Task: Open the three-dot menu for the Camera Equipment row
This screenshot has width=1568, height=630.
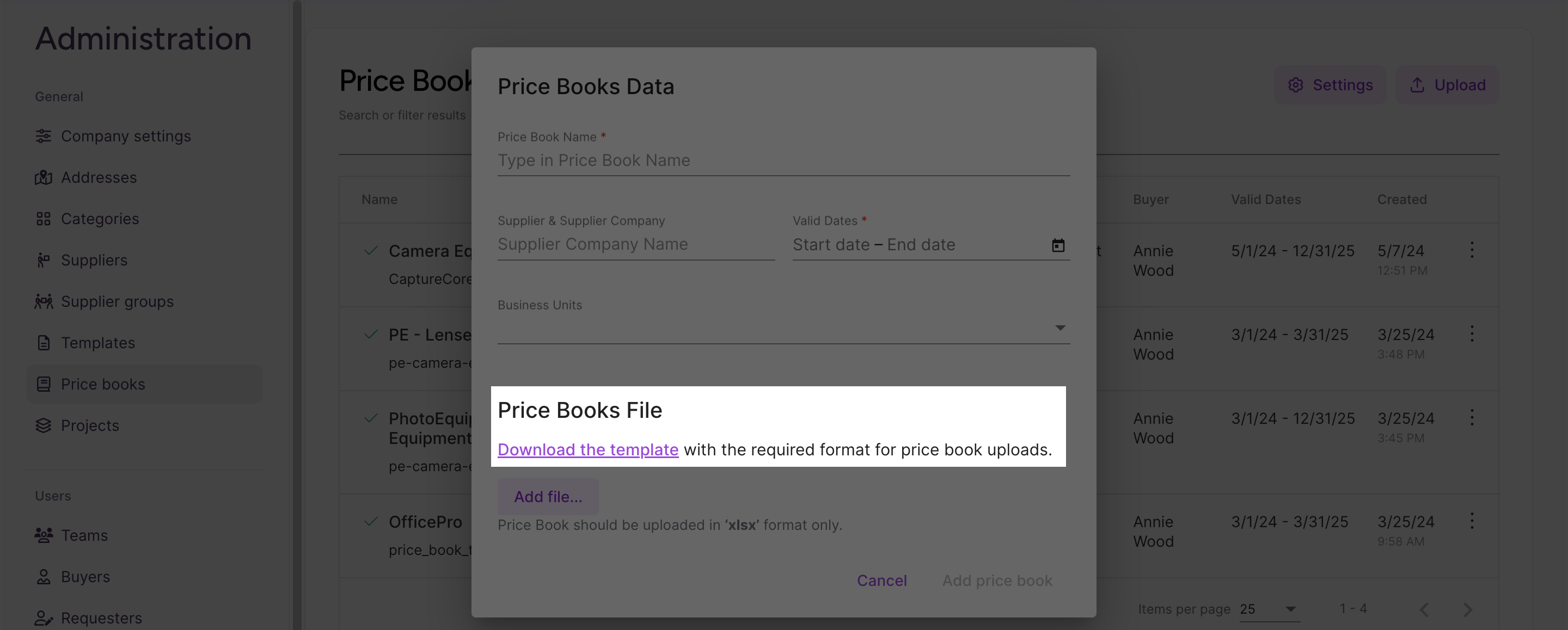Action: [x=1472, y=250]
